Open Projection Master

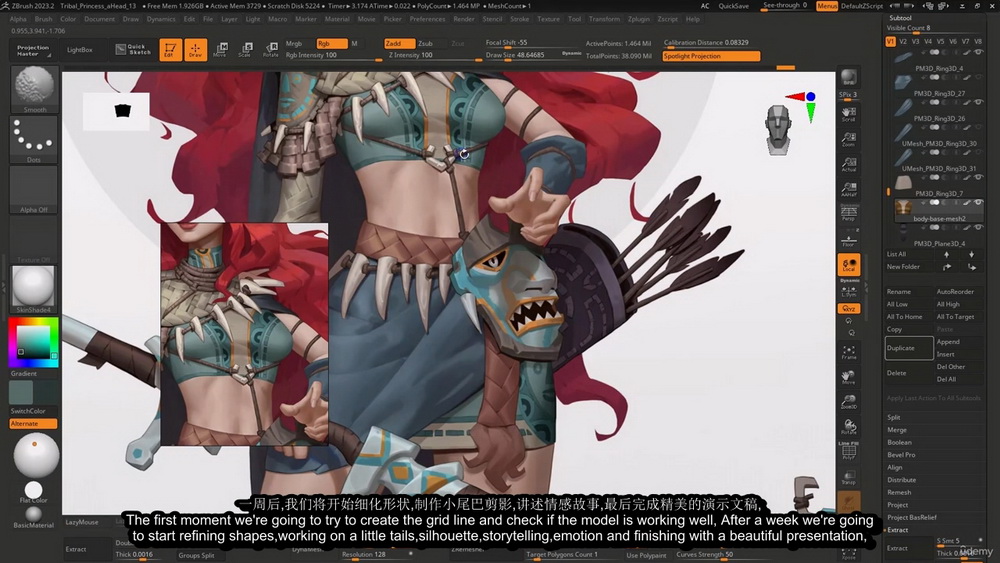[33, 50]
